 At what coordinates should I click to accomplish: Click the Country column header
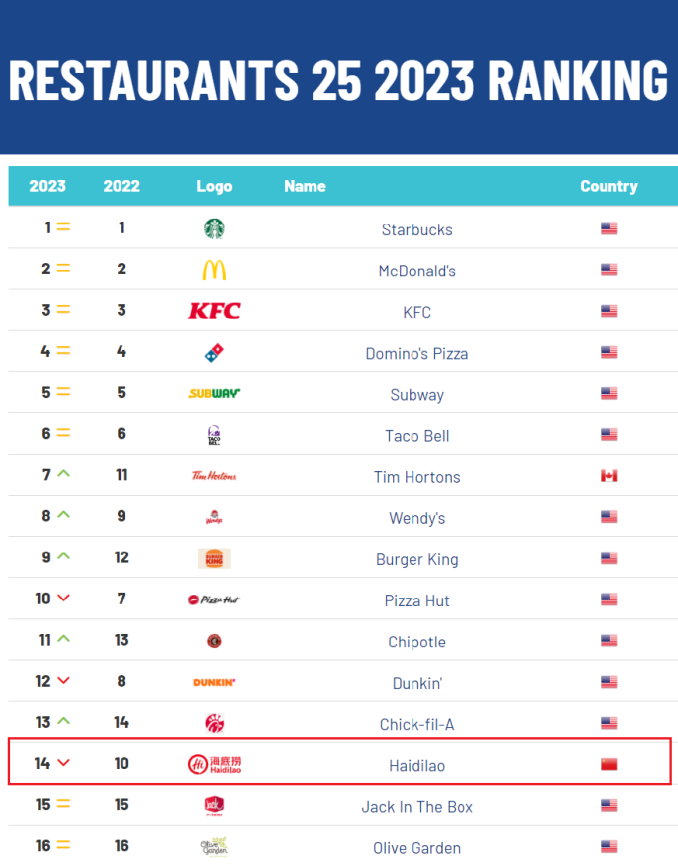[x=609, y=186]
